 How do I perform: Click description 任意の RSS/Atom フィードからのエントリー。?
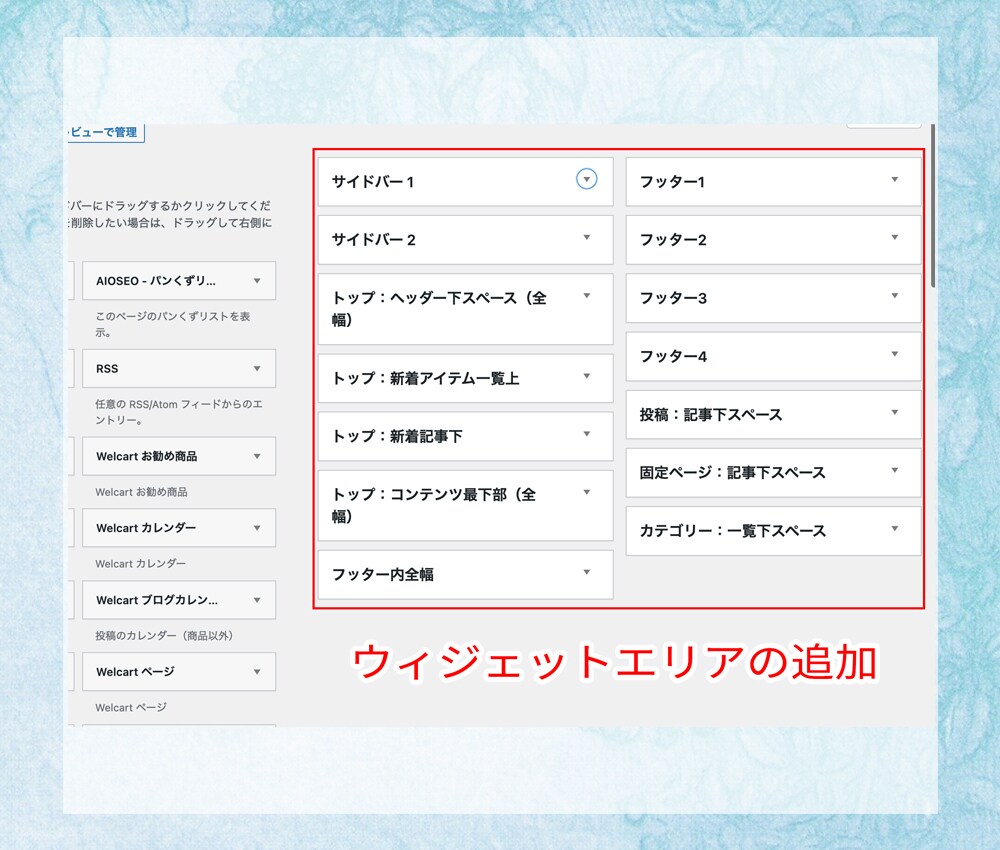179,412
